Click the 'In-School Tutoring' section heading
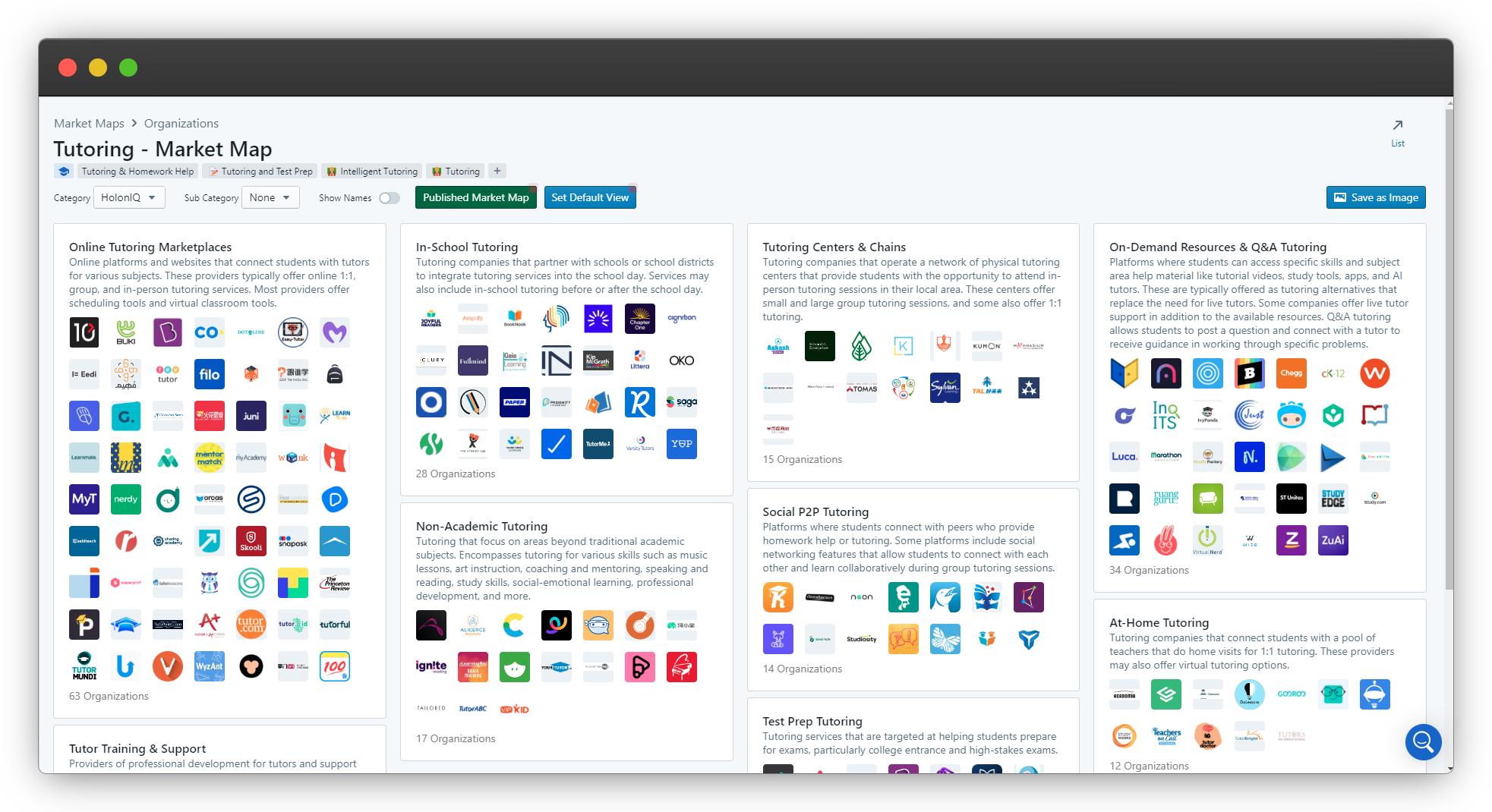This screenshot has width=1492, height=812. tap(467, 247)
